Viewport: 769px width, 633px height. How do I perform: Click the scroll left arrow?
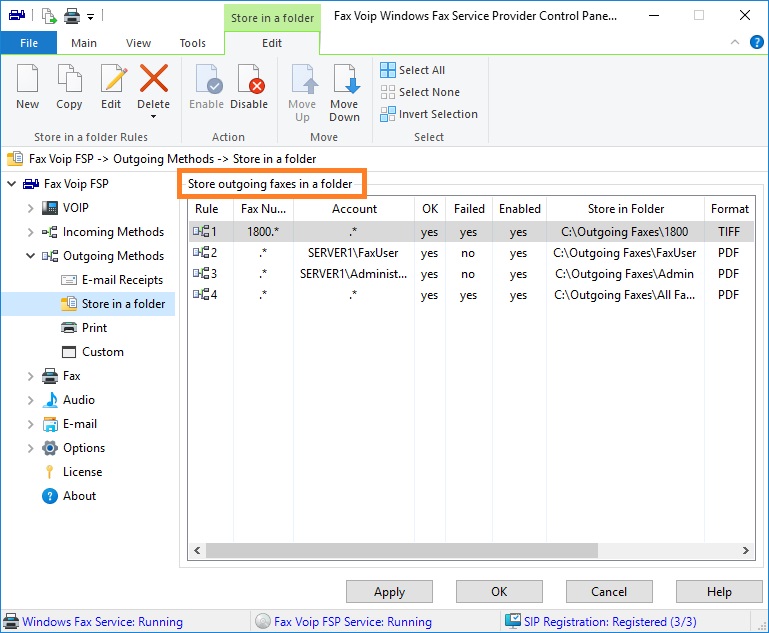point(197,551)
